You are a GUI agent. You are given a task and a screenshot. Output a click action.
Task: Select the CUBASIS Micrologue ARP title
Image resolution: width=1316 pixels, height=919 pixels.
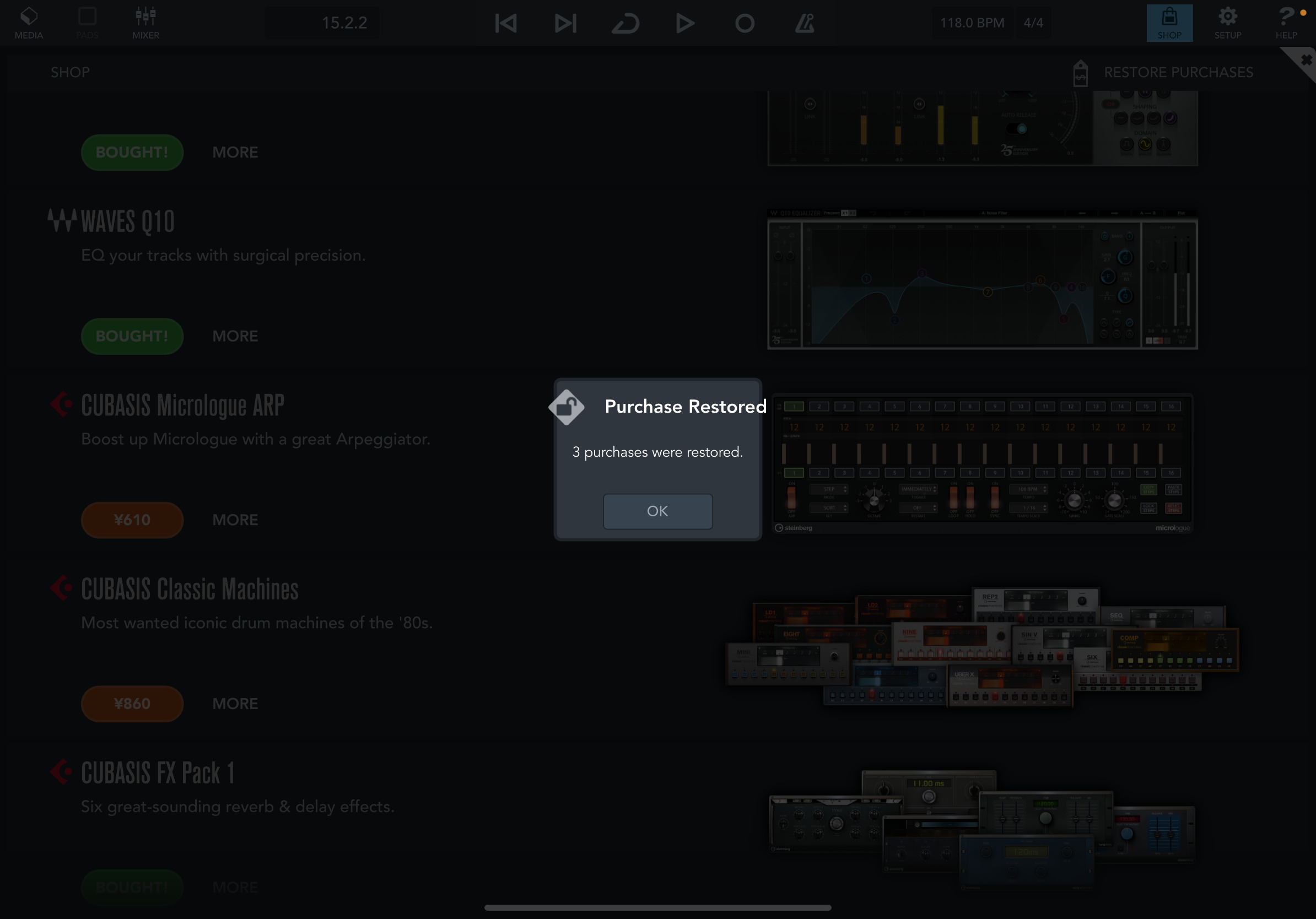click(x=182, y=405)
